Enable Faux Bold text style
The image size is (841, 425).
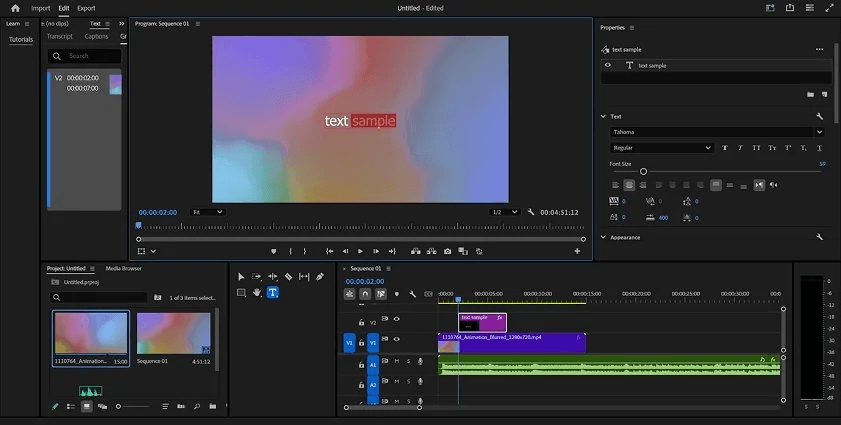coord(723,148)
